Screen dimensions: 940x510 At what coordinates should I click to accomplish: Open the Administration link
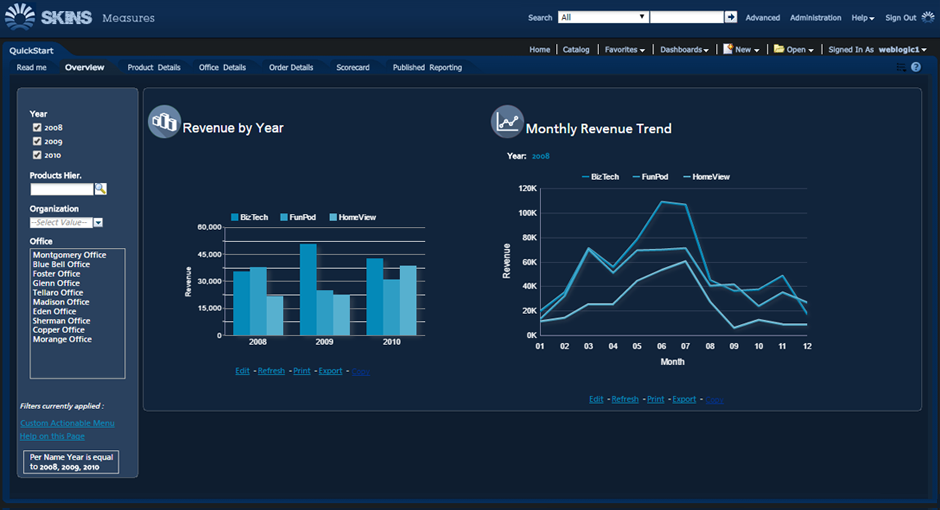coord(815,18)
